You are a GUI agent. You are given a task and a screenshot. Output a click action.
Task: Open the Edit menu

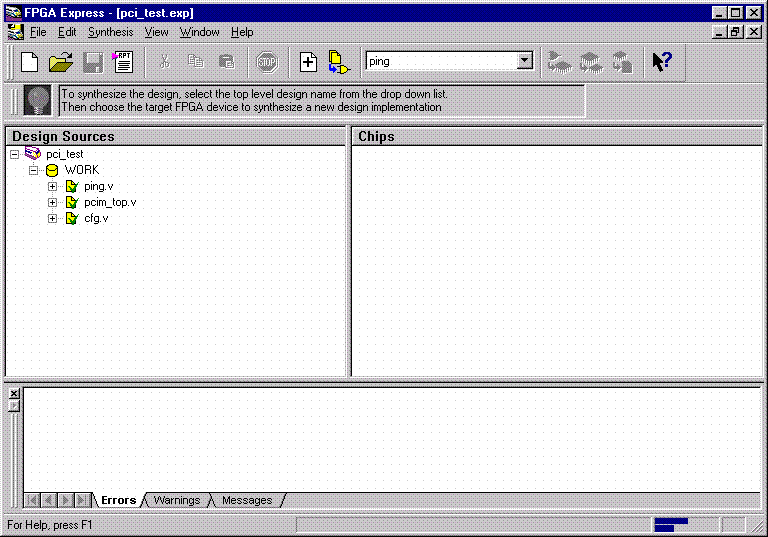pyautogui.click(x=67, y=32)
